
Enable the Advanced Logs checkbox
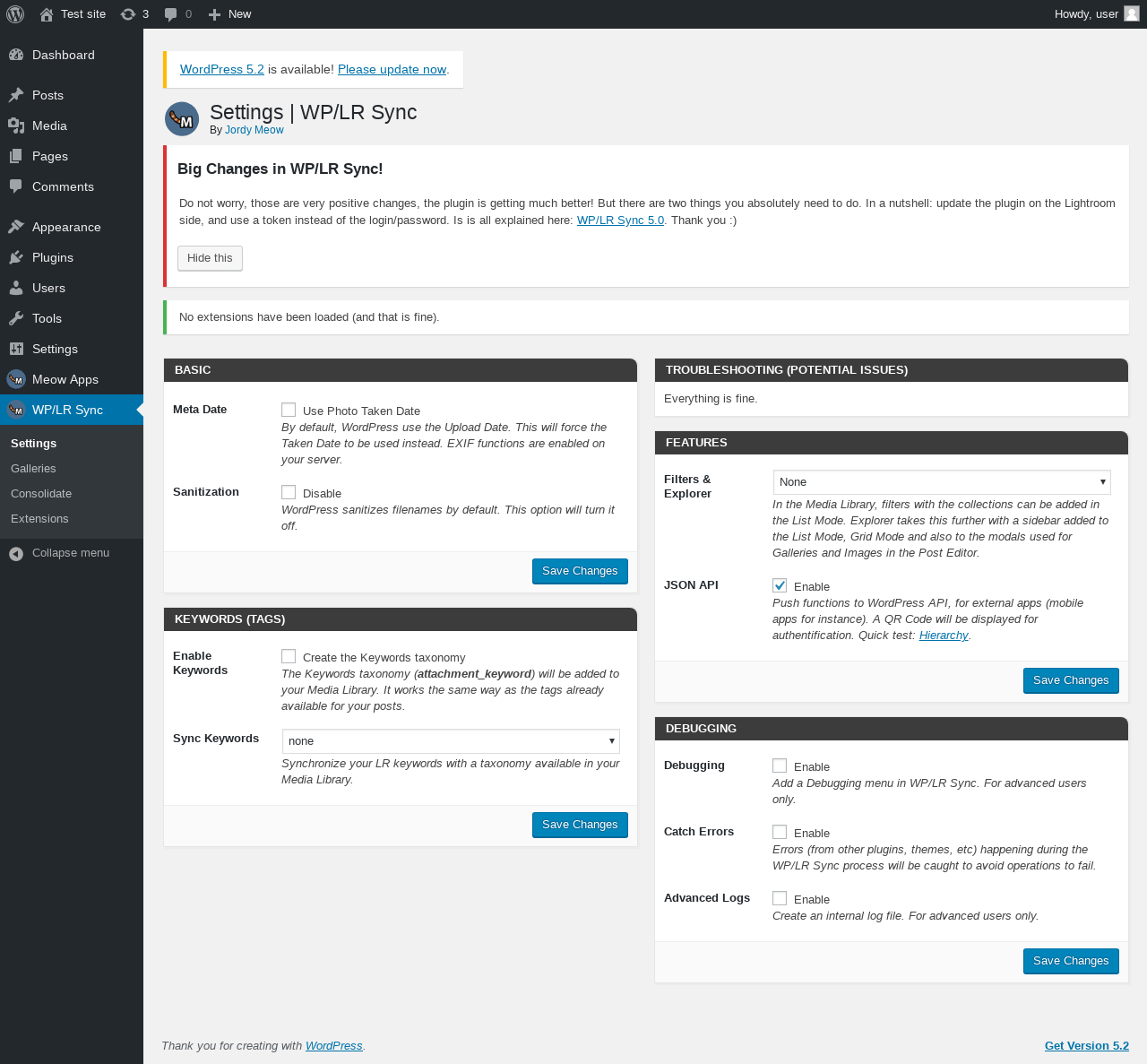780,898
